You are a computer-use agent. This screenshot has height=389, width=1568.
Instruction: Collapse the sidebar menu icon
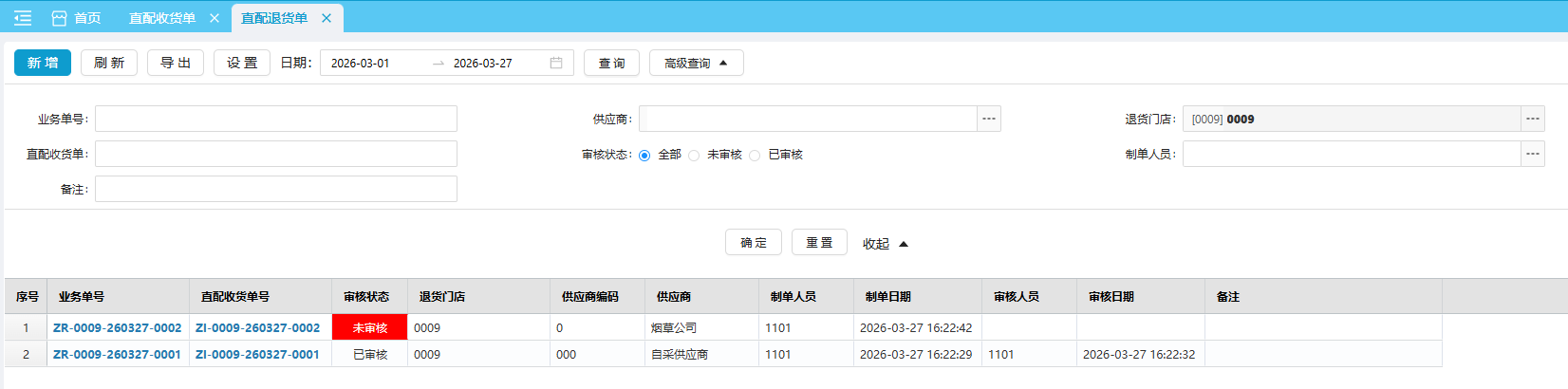click(x=23, y=18)
